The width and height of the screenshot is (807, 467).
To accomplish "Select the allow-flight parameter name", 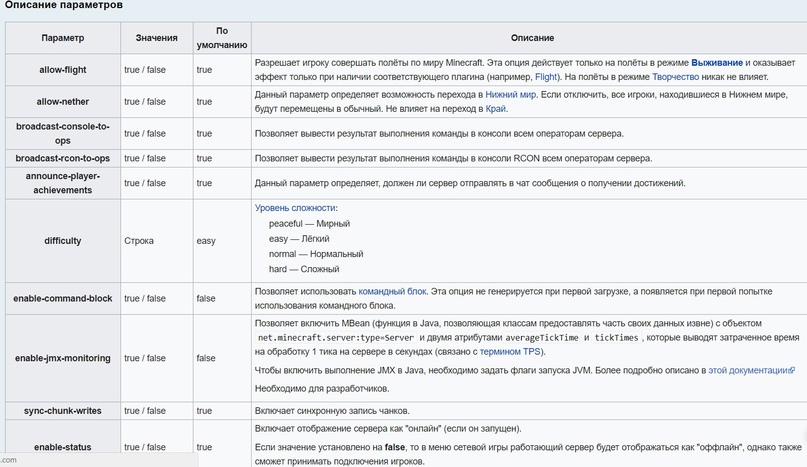I will [63, 70].
